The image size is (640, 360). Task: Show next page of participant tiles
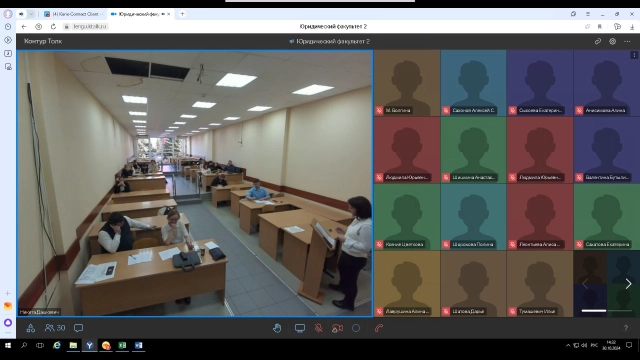tap(628, 284)
